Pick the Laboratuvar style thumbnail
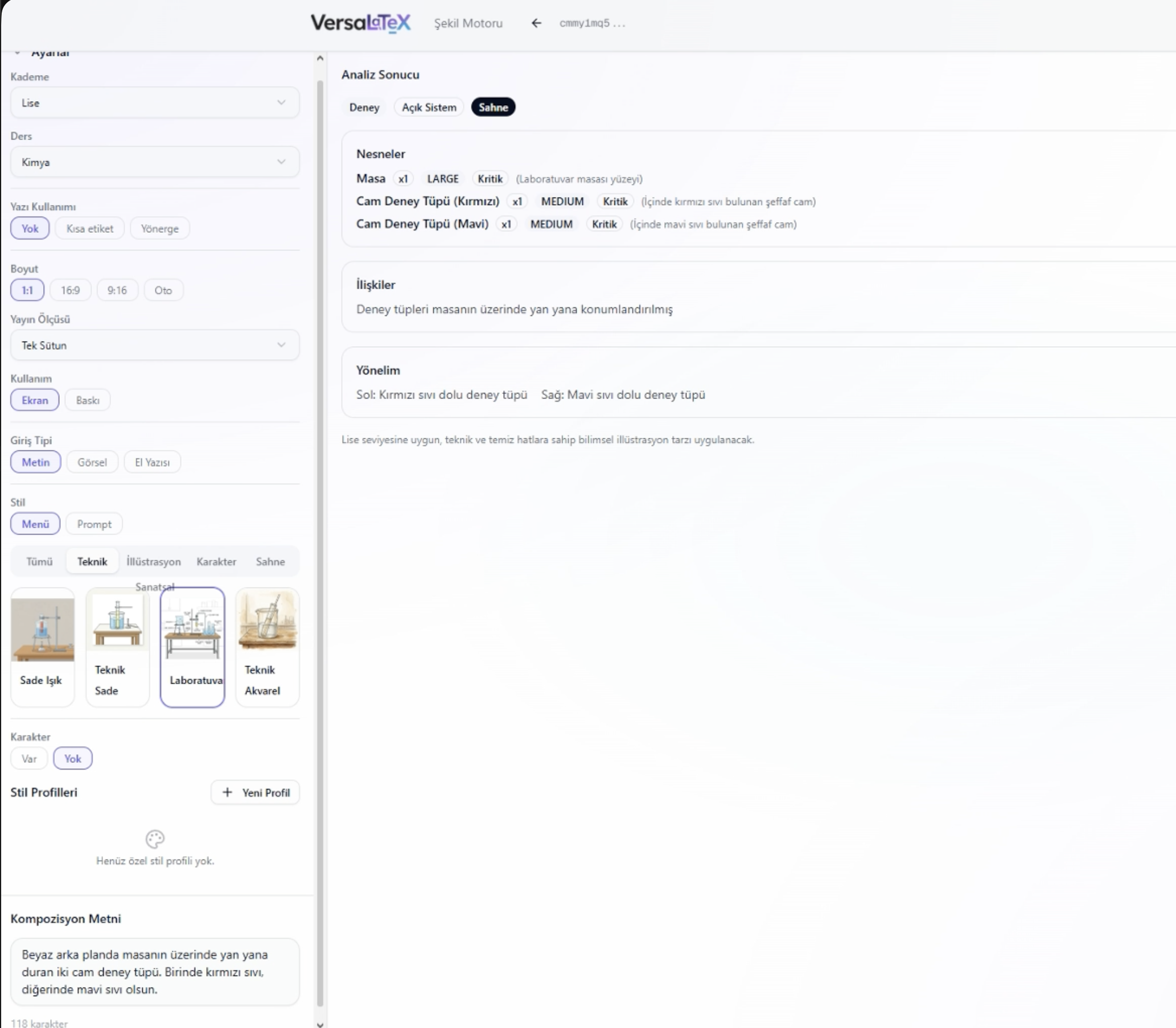The width and height of the screenshot is (1176, 1028). [x=192, y=647]
